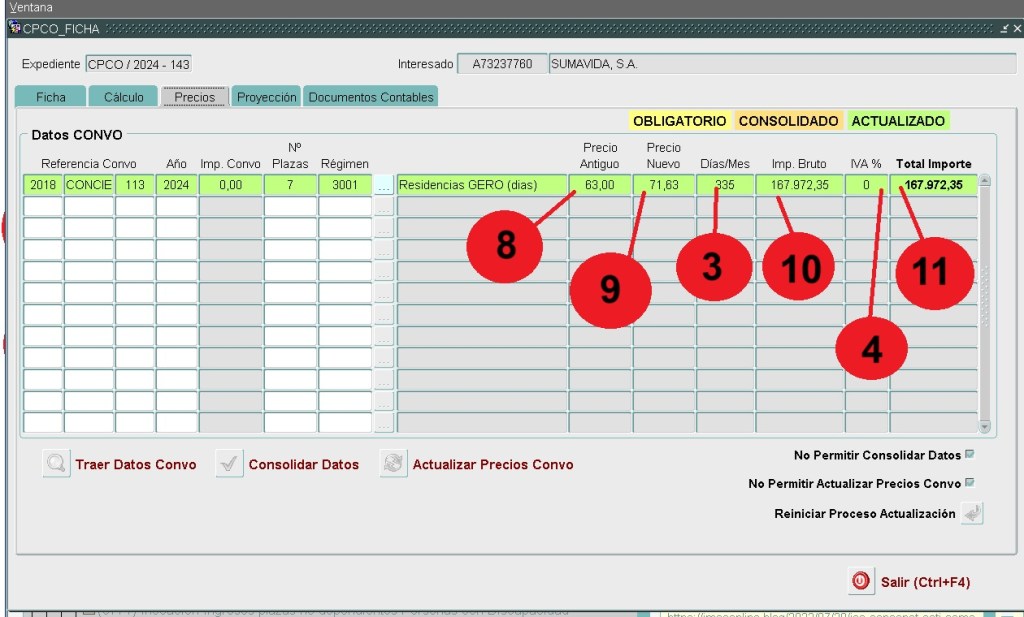Screen dimensions: 1024x617
Task: Click the table scrollbar up arrow
Action: 985,181
